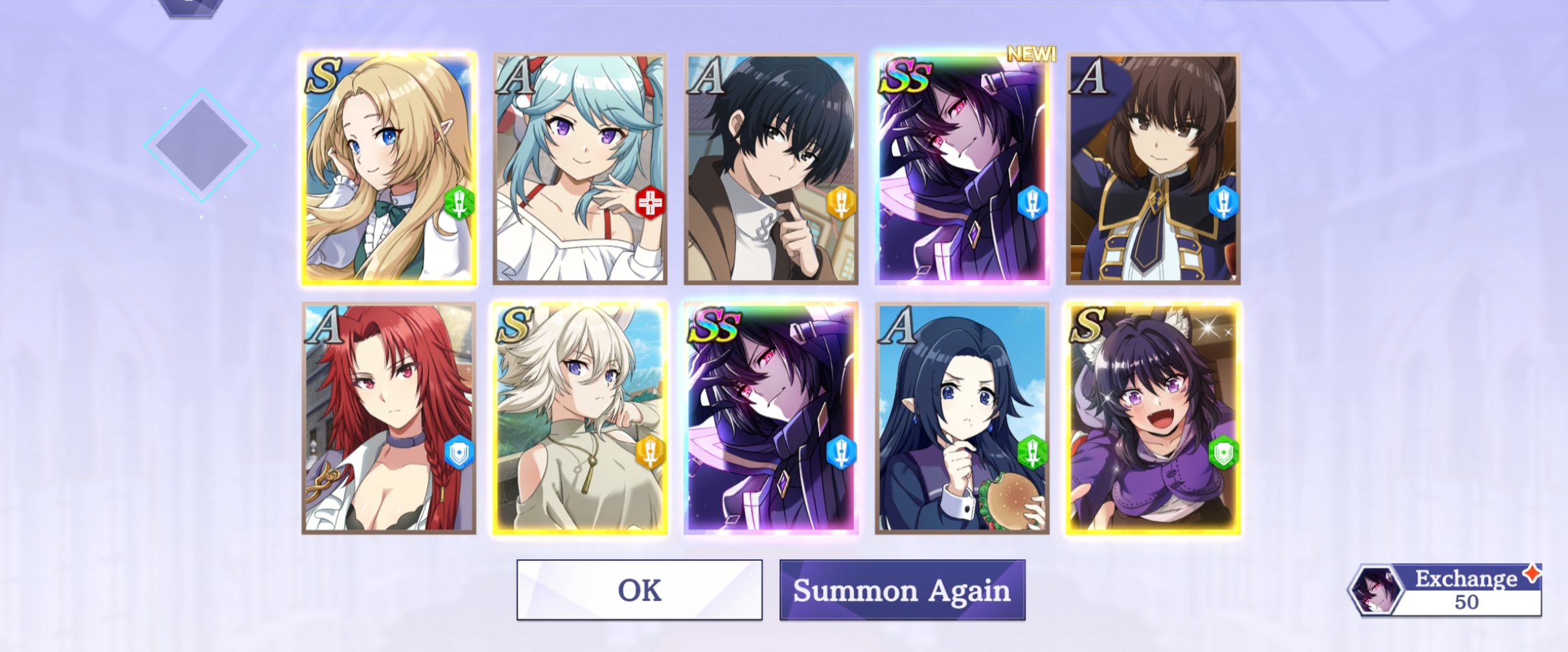This screenshot has width=1568, height=652.
Task: Click the green sword icon on burger girl card
Action: (1032, 452)
